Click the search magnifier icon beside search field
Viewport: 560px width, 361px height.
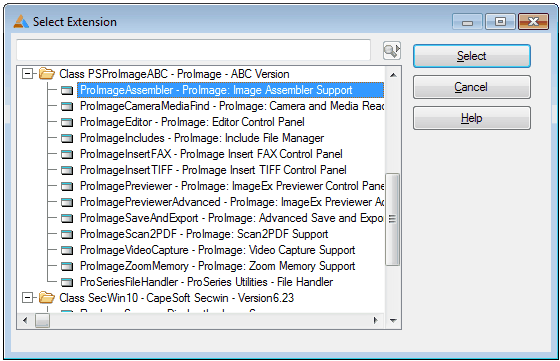coord(392,51)
